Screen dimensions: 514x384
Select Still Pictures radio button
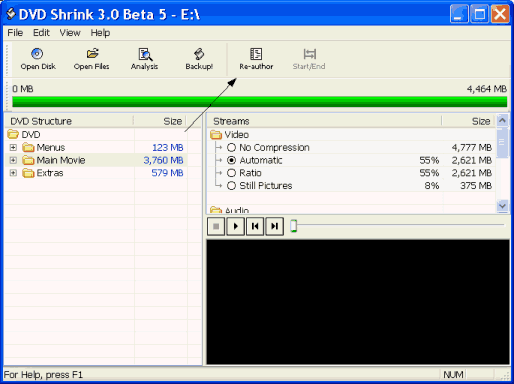click(231, 186)
